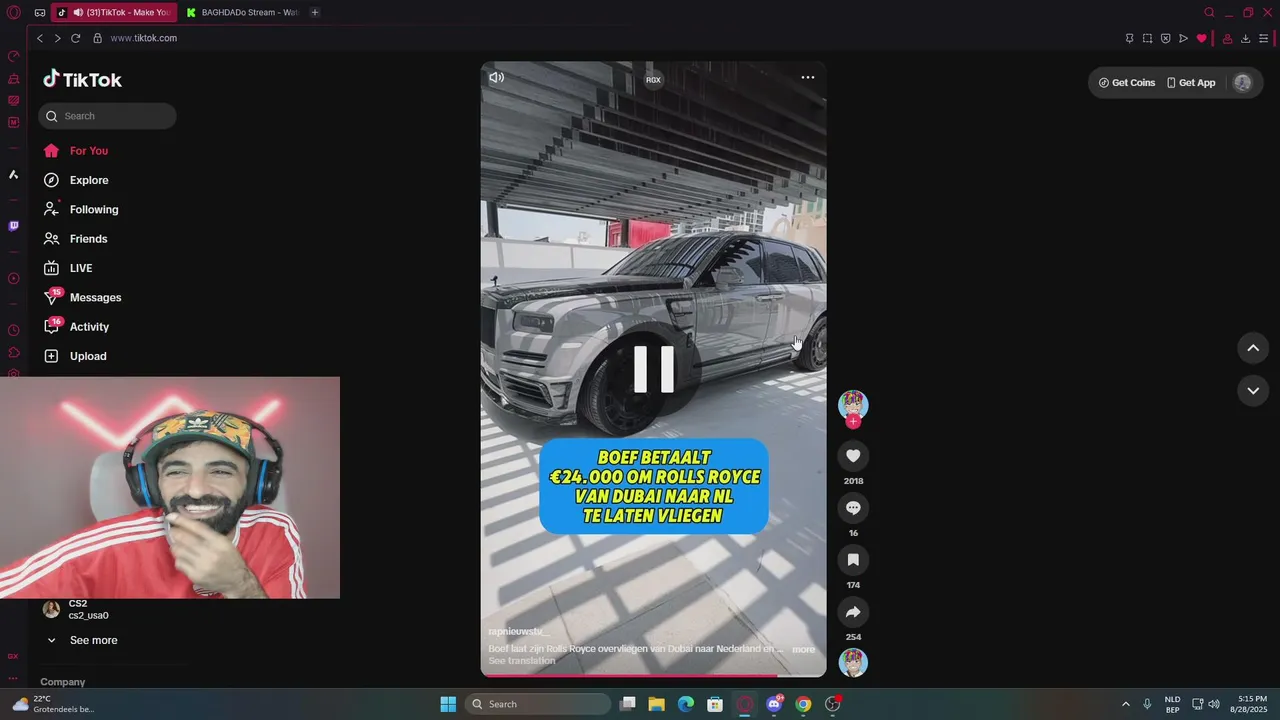Share the video using the arrow icon
The height and width of the screenshot is (720, 1280).
pos(853,612)
